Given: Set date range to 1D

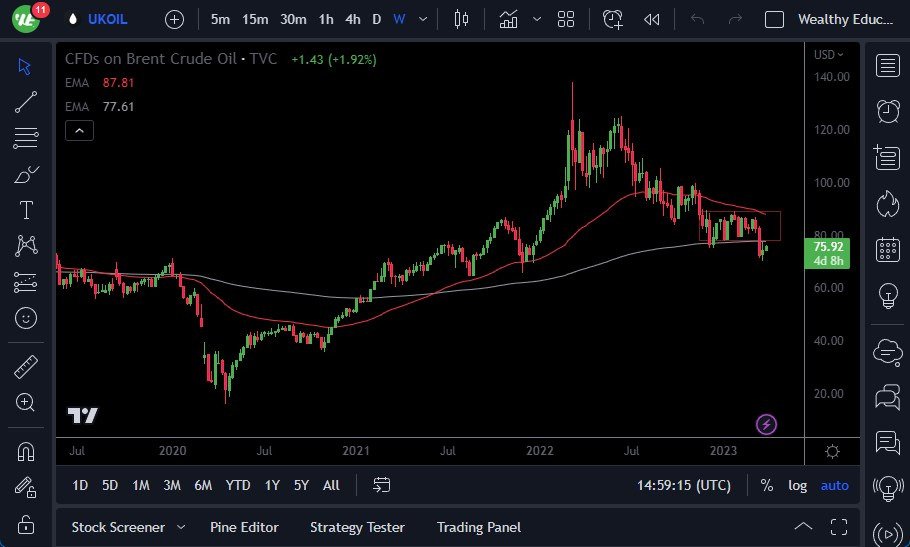Looking at the screenshot, I should [x=80, y=485].
